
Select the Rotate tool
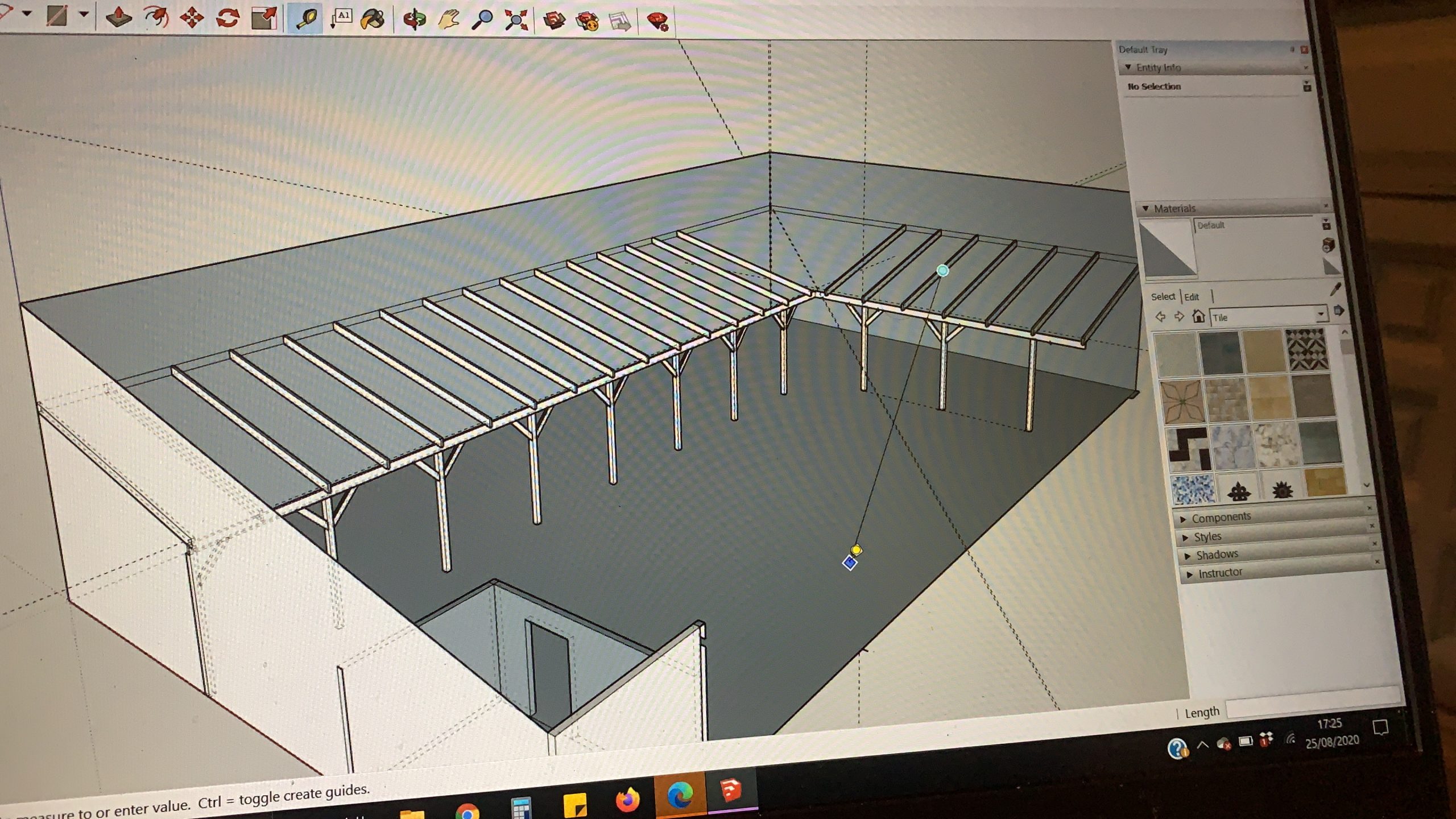point(227,18)
